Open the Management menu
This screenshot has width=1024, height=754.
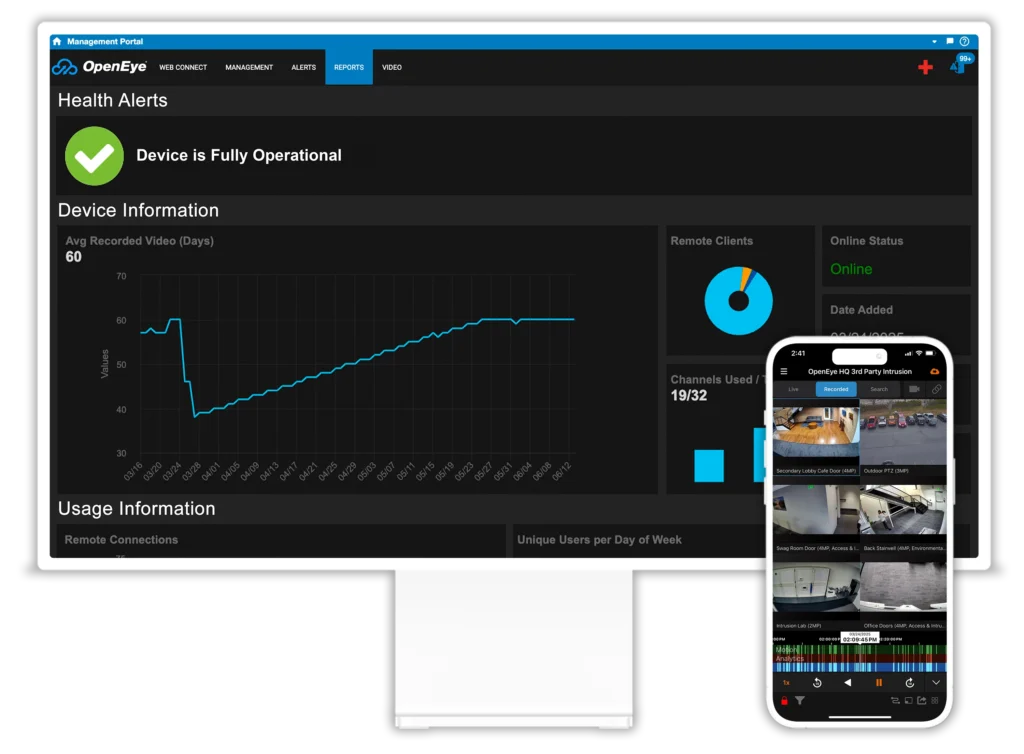pos(249,67)
